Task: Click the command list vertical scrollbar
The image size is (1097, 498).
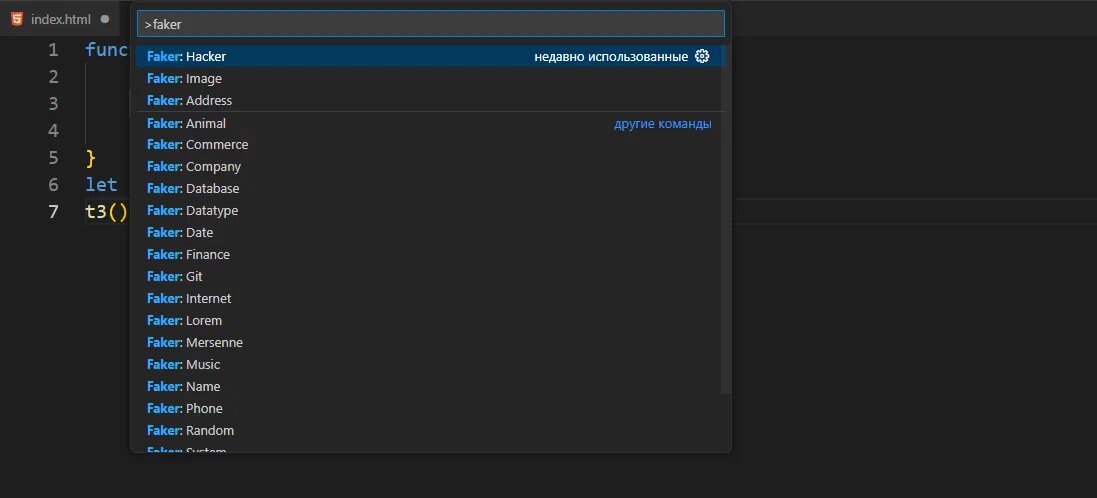Action: pyautogui.click(x=726, y=218)
